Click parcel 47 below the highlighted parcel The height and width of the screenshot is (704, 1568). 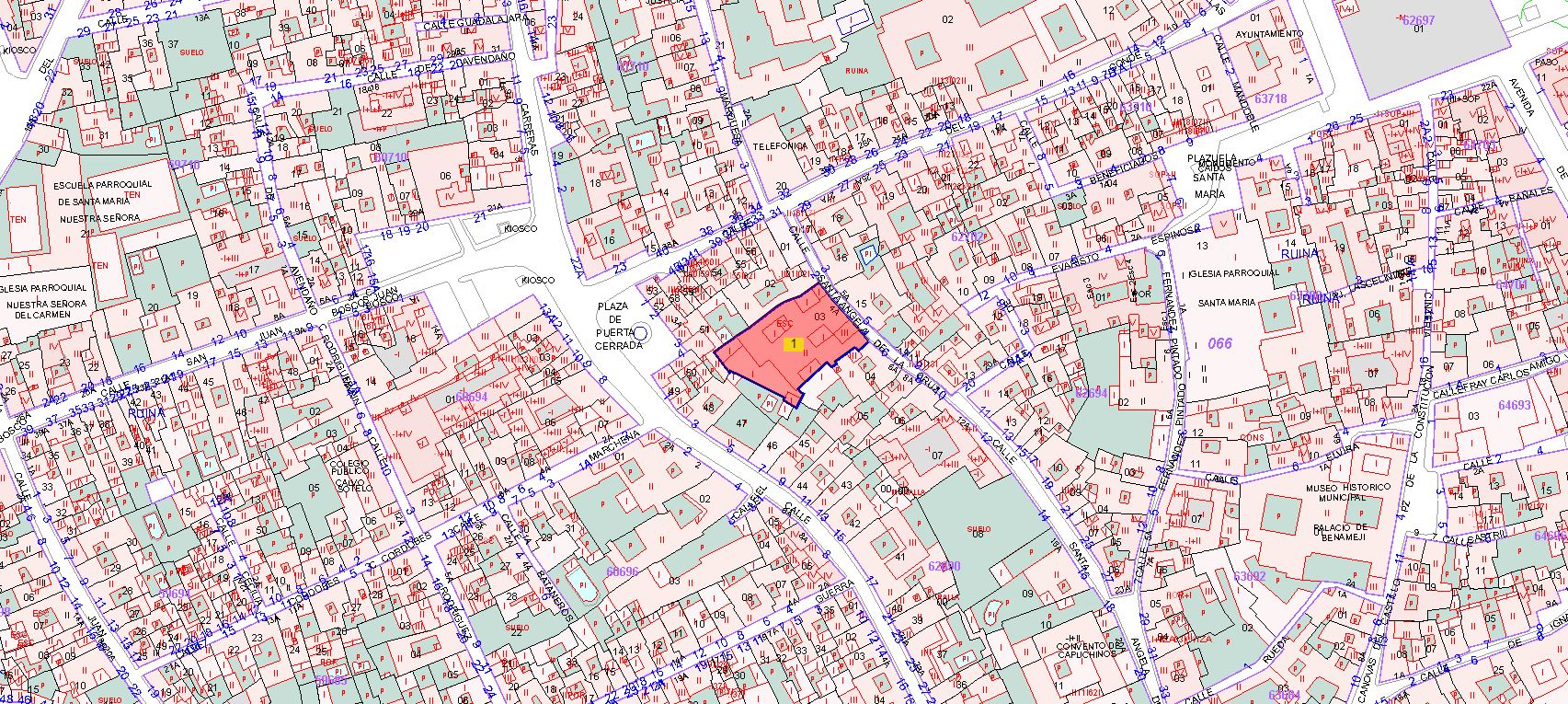pos(743,421)
